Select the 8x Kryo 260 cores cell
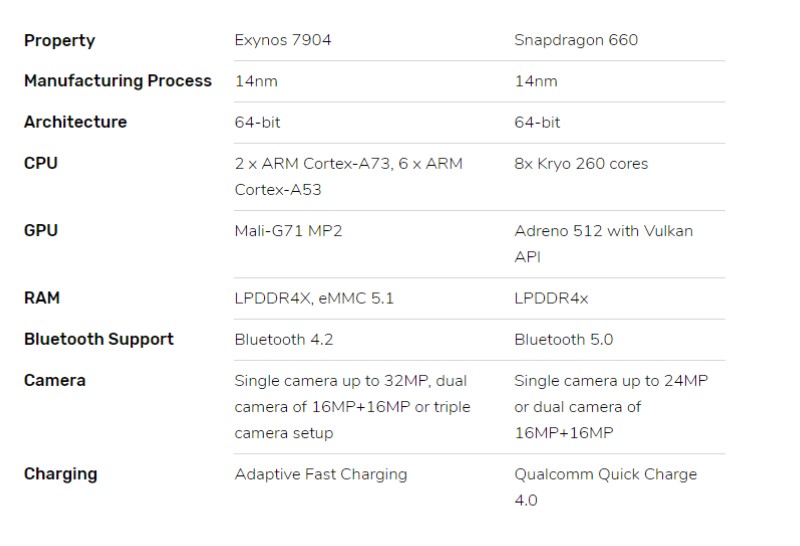800x546 pixels. tap(581, 163)
